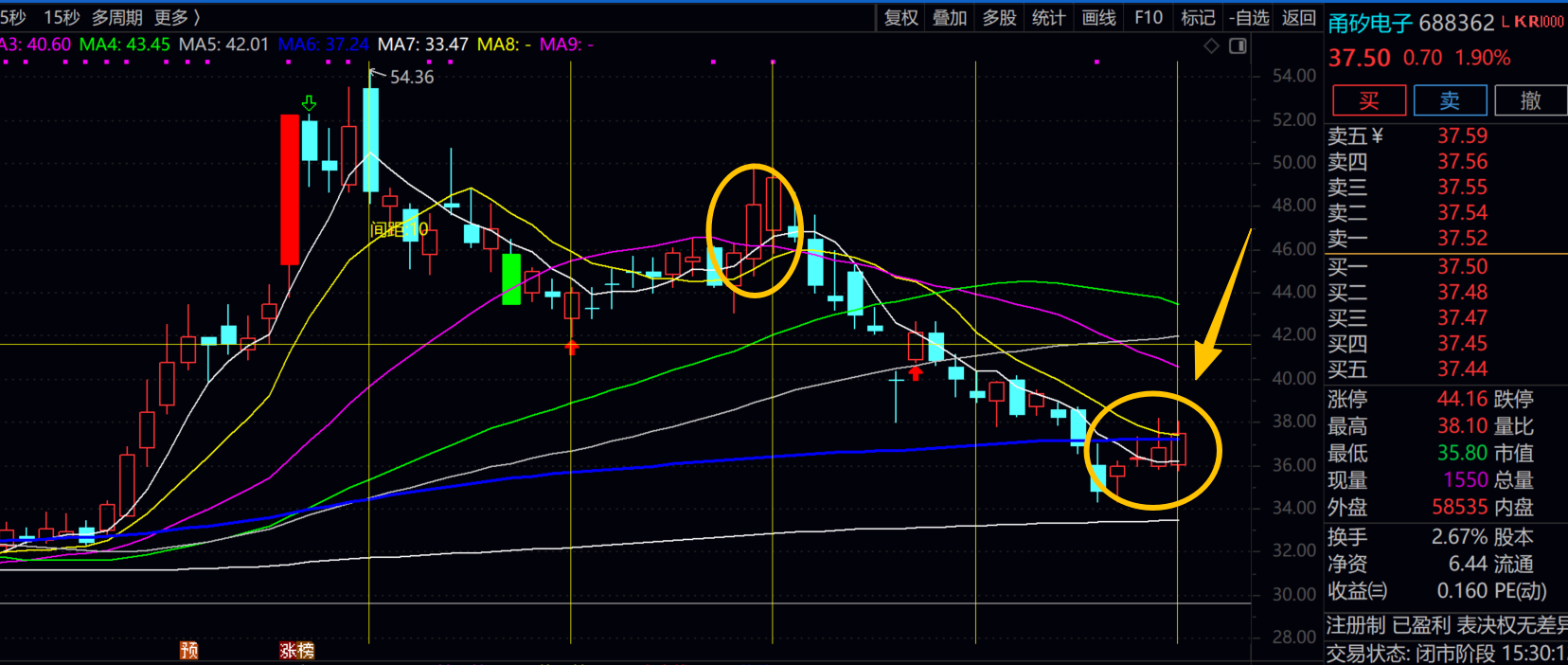Screen dimensions: 1568x665
Task: Click the LKR badge beside stock code
Action: [1532, 22]
